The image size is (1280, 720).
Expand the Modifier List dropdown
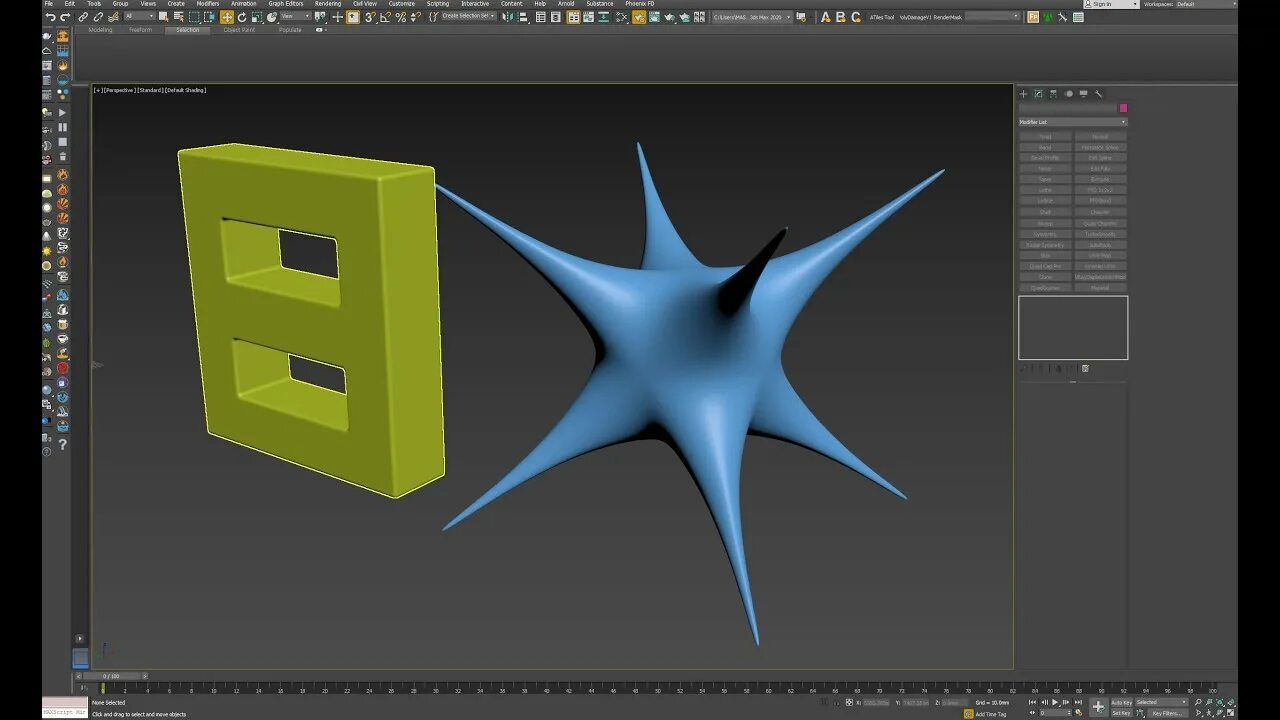click(1073, 122)
